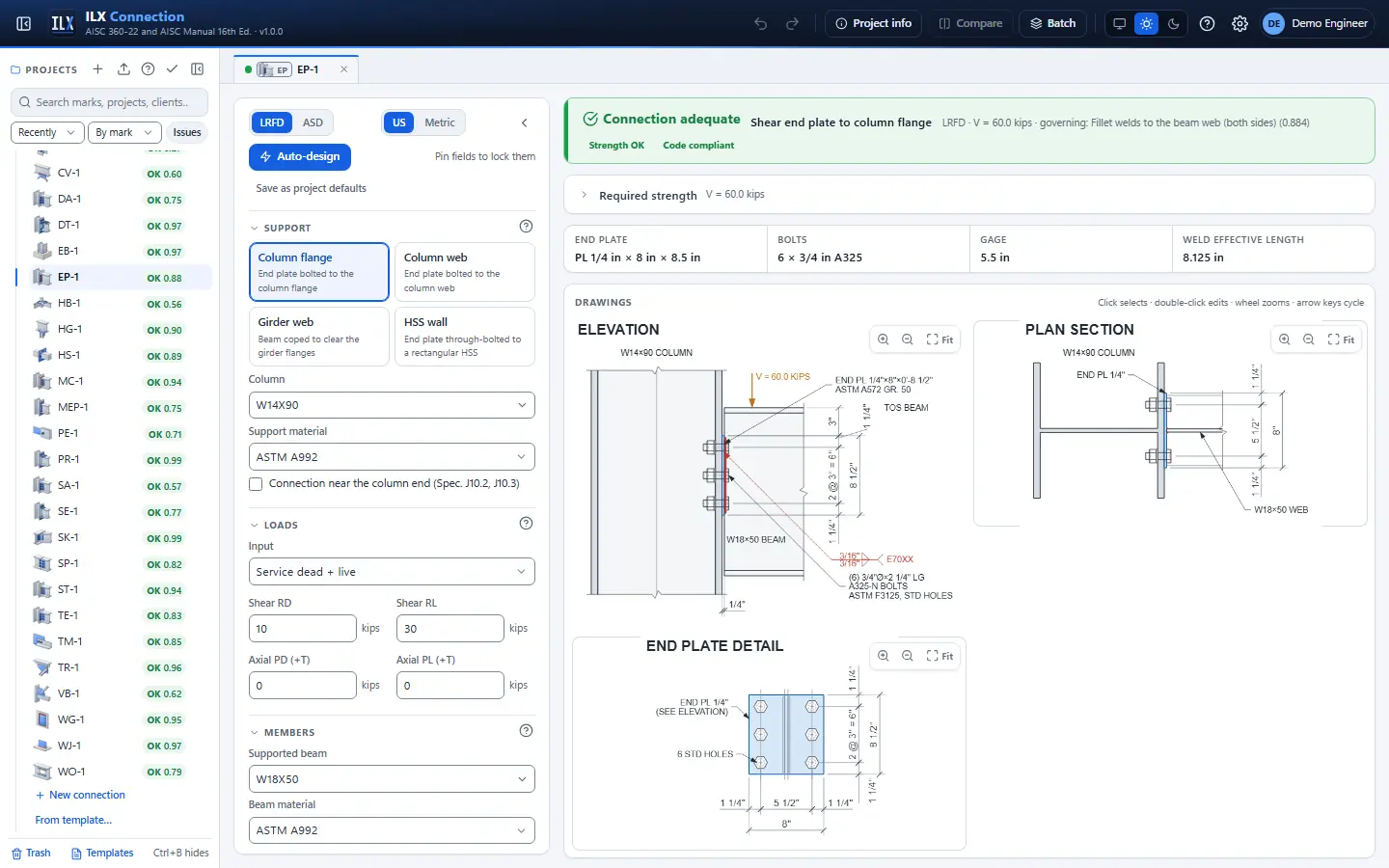Open By mark grouping dropdown

click(x=123, y=132)
